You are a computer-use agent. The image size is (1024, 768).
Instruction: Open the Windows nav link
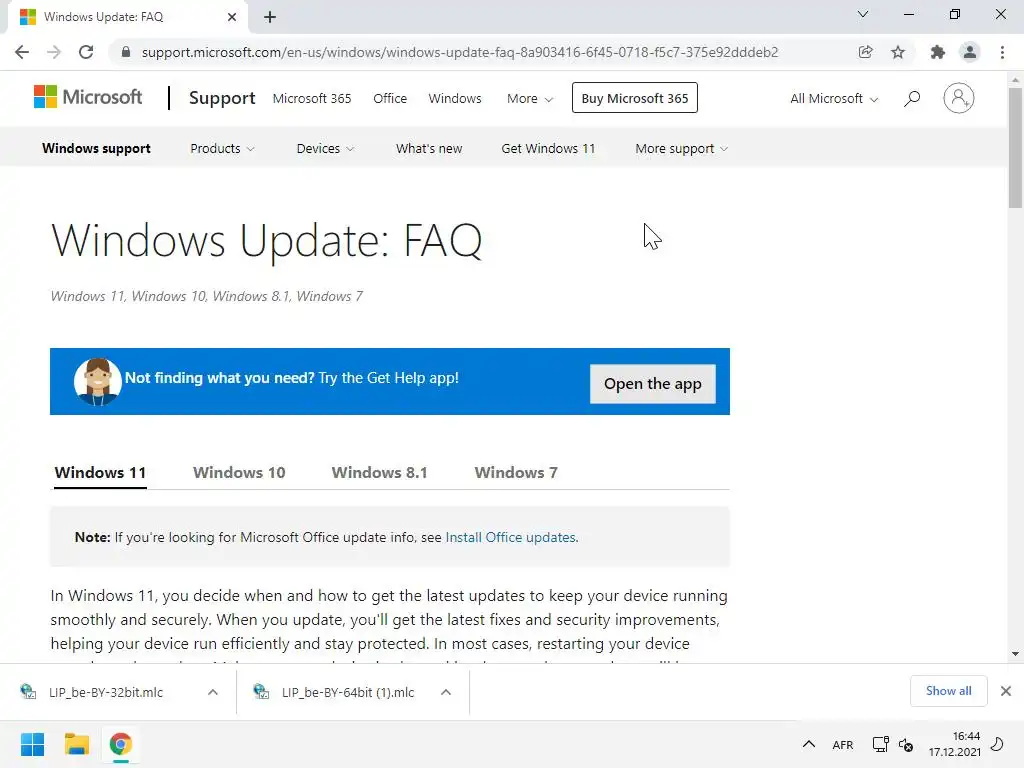pos(455,99)
